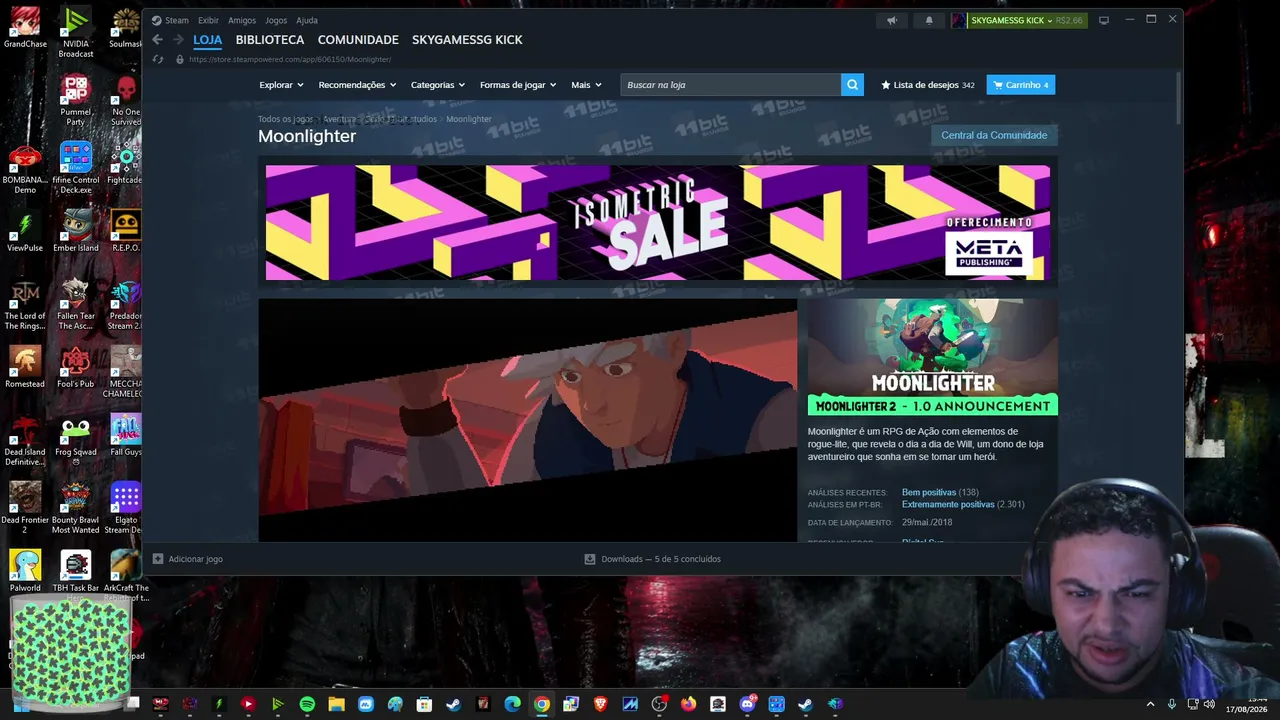This screenshot has width=1280, height=720.
Task: Click the Todos os jogos breadcrumb link
Action: (286, 119)
